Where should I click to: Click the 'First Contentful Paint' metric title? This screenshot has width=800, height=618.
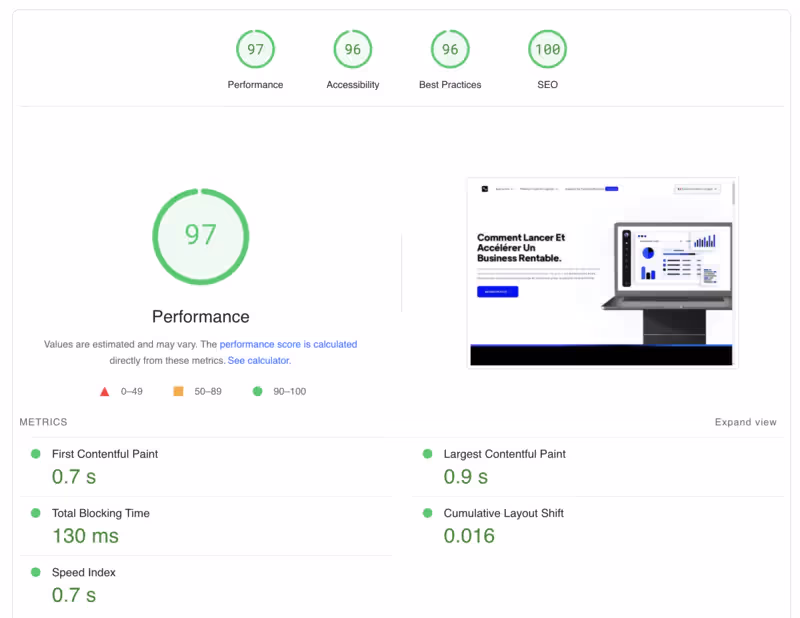coord(105,454)
